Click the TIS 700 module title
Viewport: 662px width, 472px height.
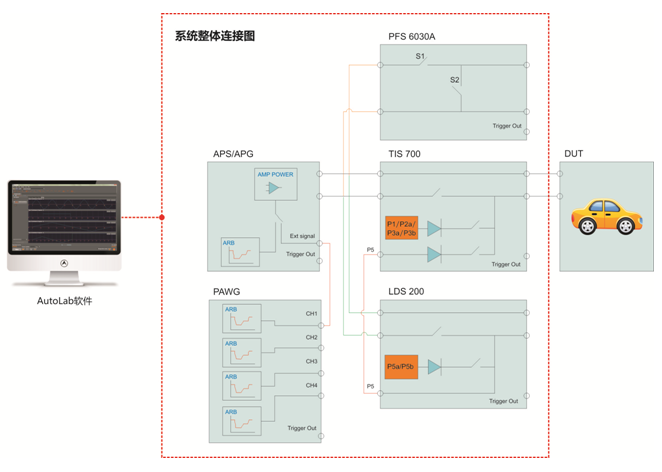click(404, 154)
